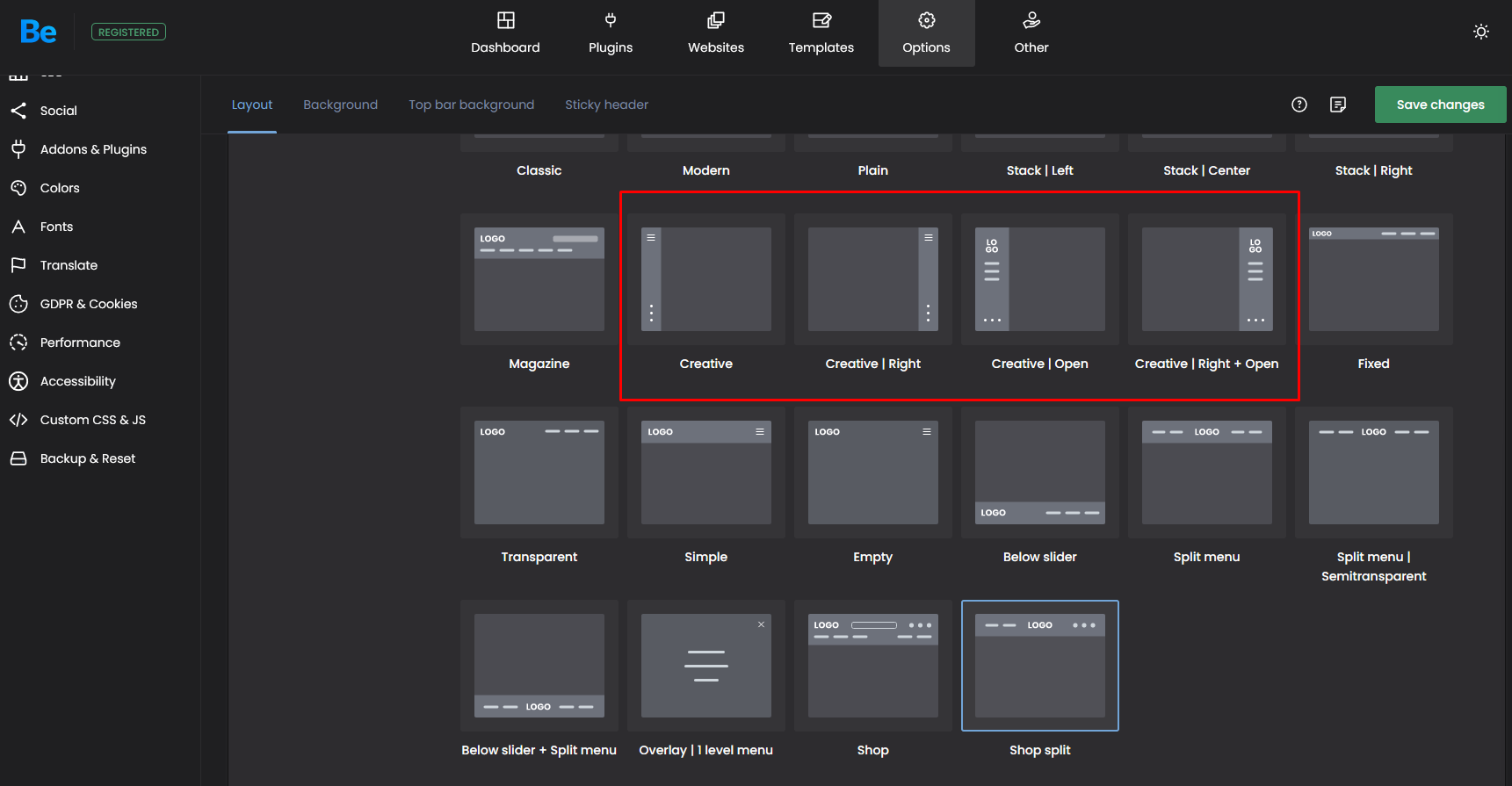The height and width of the screenshot is (786, 1512).
Task: Click the Fonts letter icon
Action: pyautogui.click(x=18, y=227)
